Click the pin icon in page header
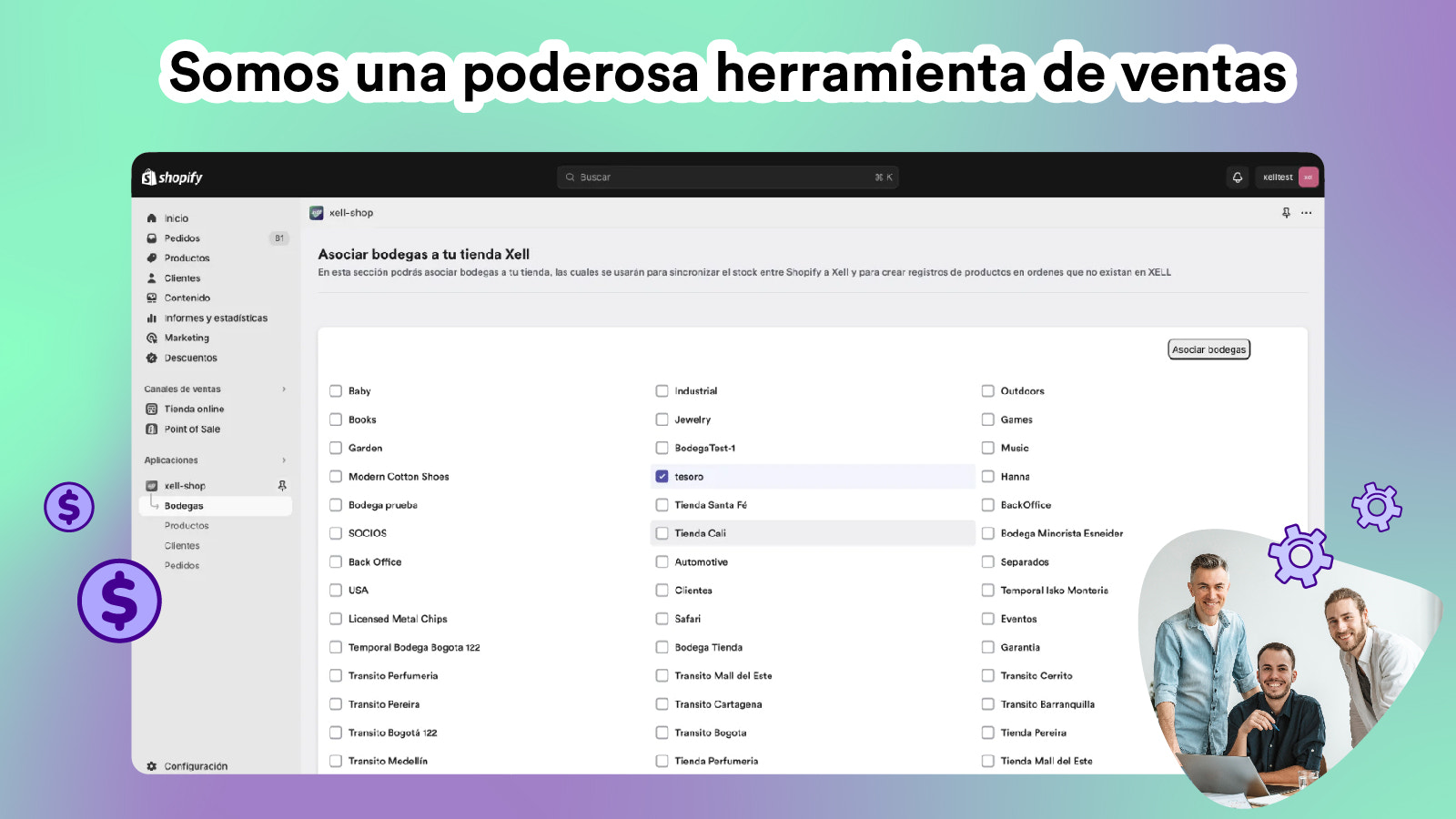The image size is (1456, 819). [x=1286, y=213]
